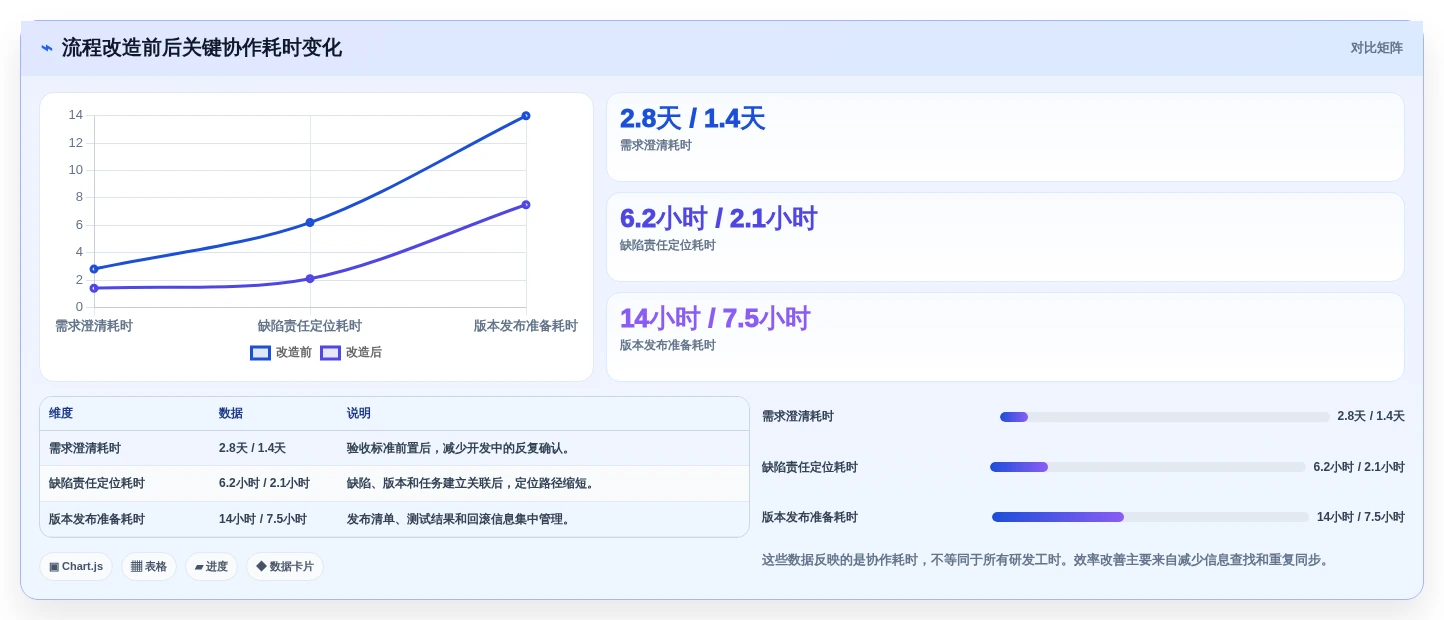Click progress value 6.2小时 / 2.1小时

click(1359, 467)
